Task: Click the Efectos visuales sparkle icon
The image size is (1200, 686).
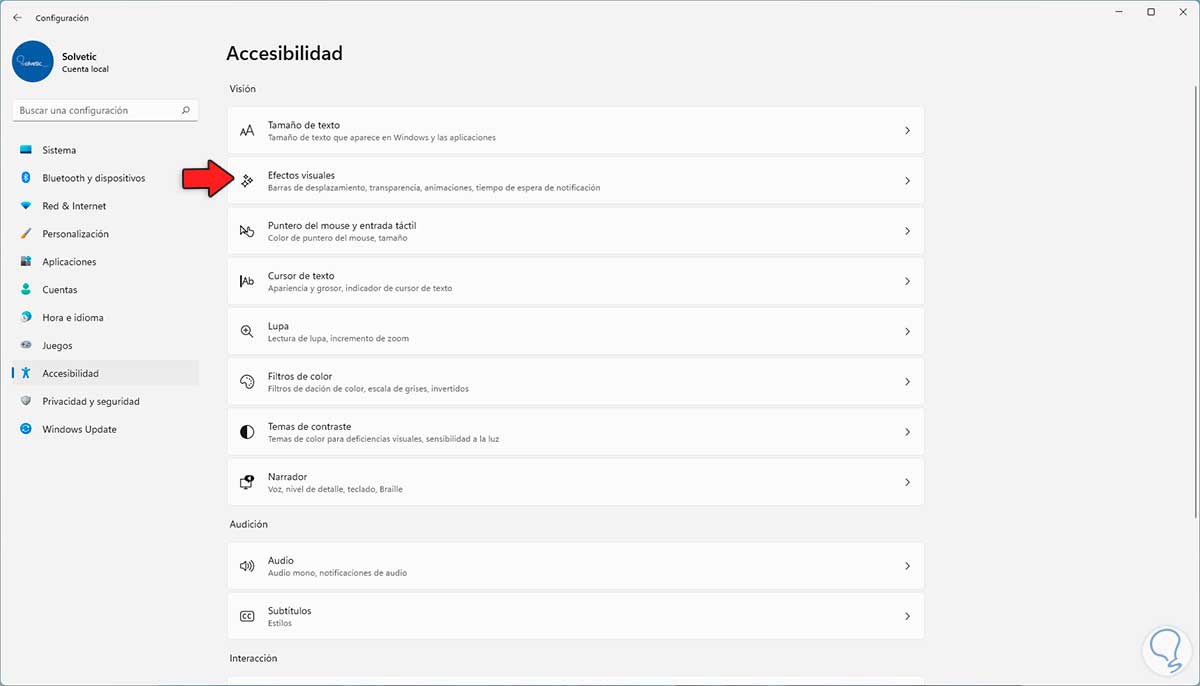Action: pos(247,181)
